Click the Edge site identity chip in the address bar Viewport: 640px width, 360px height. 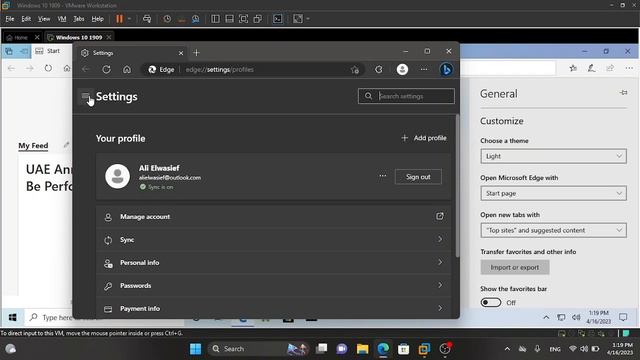pos(161,70)
